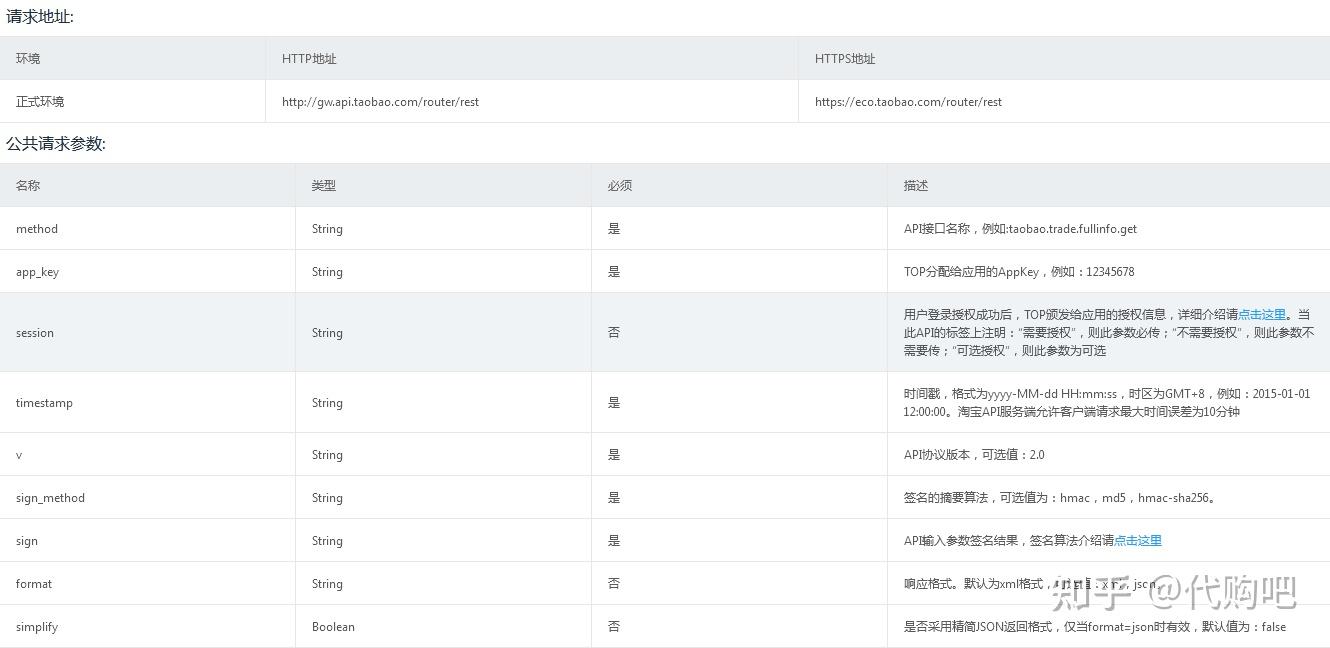Image resolution: width=1330 pixels, height=648 pixels.
Task: Select the v parameter cell
Action: click(x=18, y=454)
